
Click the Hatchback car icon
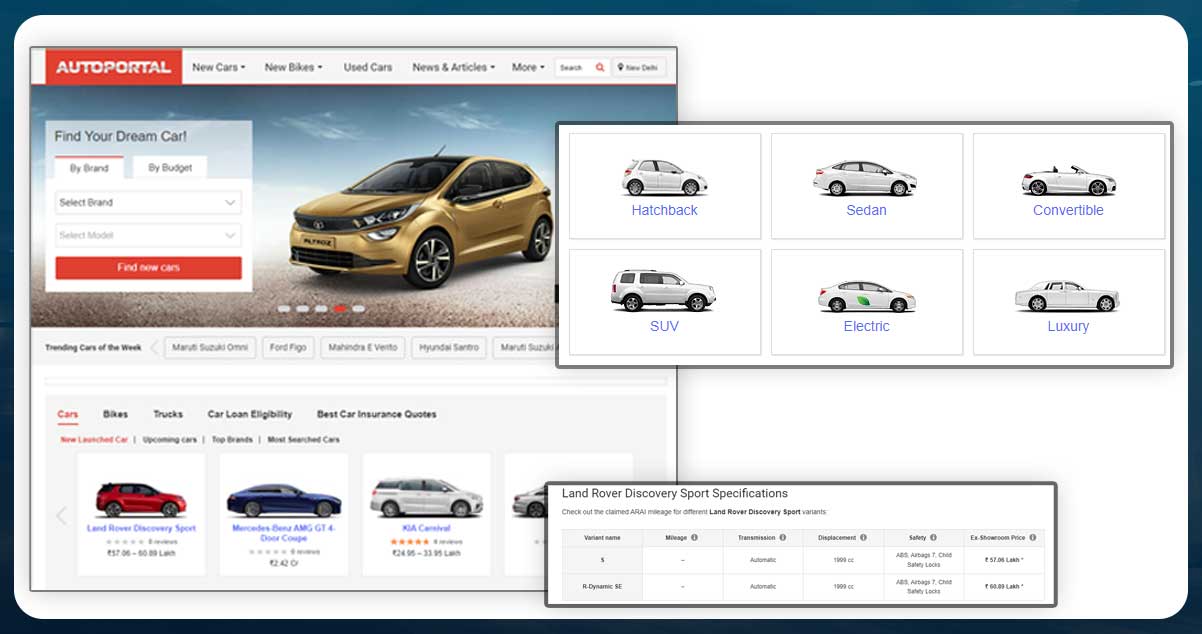click(664, 178)
